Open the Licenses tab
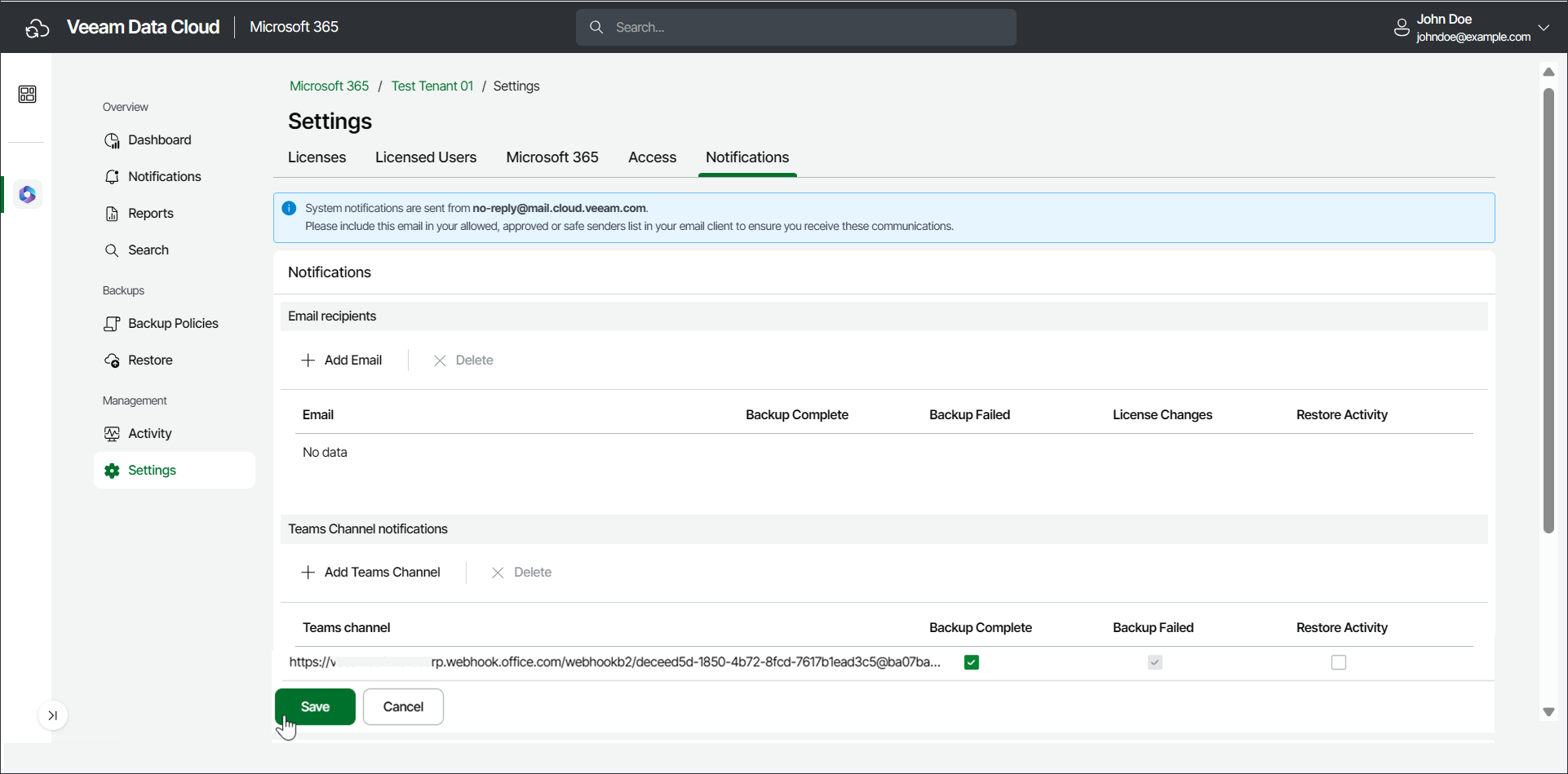Screen dimensions: 1568x774 [317, 157]
